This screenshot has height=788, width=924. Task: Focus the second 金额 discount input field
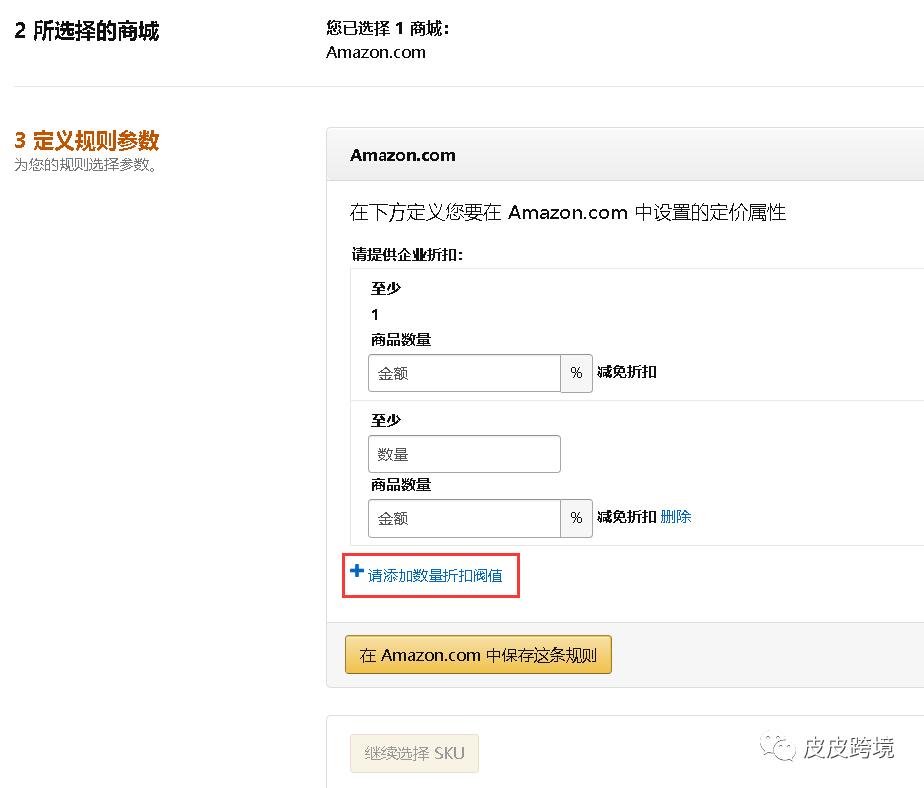click(x=464, y=518)
